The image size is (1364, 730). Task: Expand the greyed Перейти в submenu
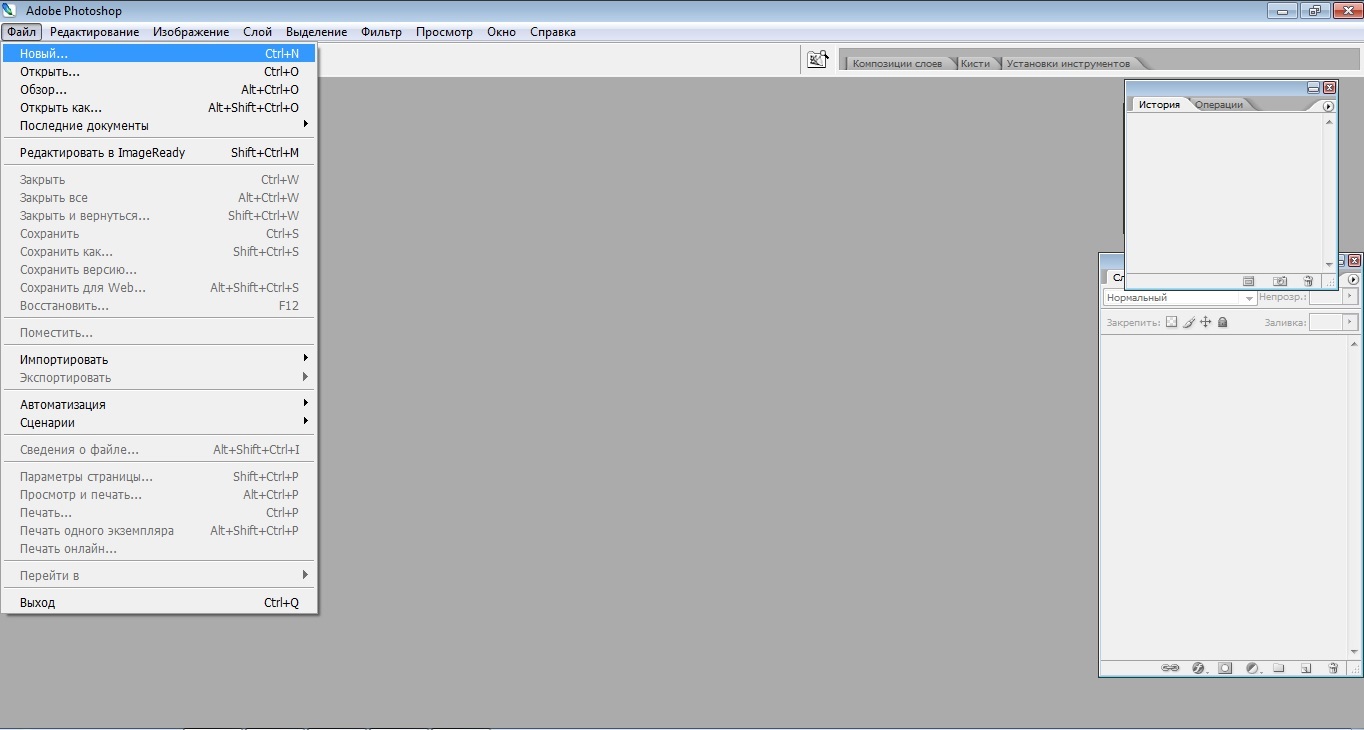[160, 575]
